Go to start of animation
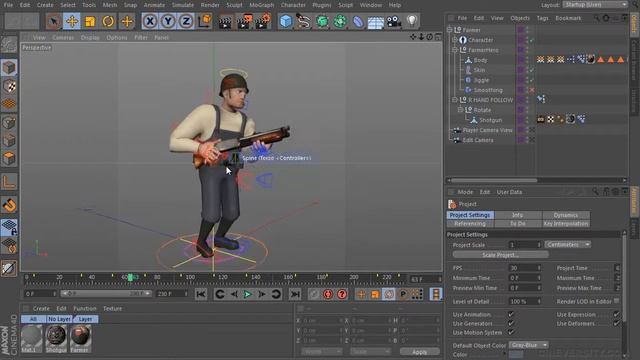The width and height of the screenshot is (640, 360). point(201,294)
